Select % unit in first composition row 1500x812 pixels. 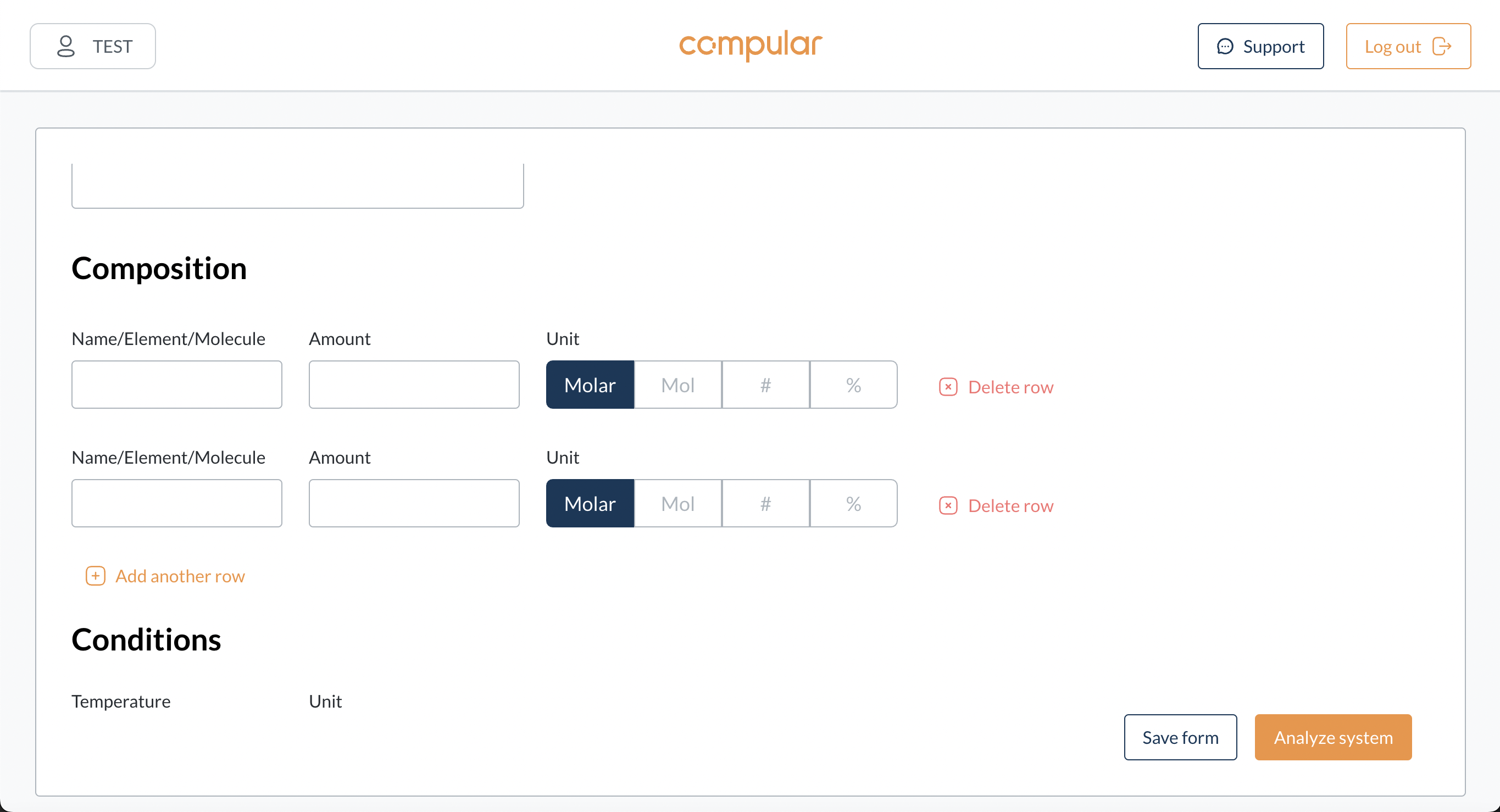[x=854, y=385]
